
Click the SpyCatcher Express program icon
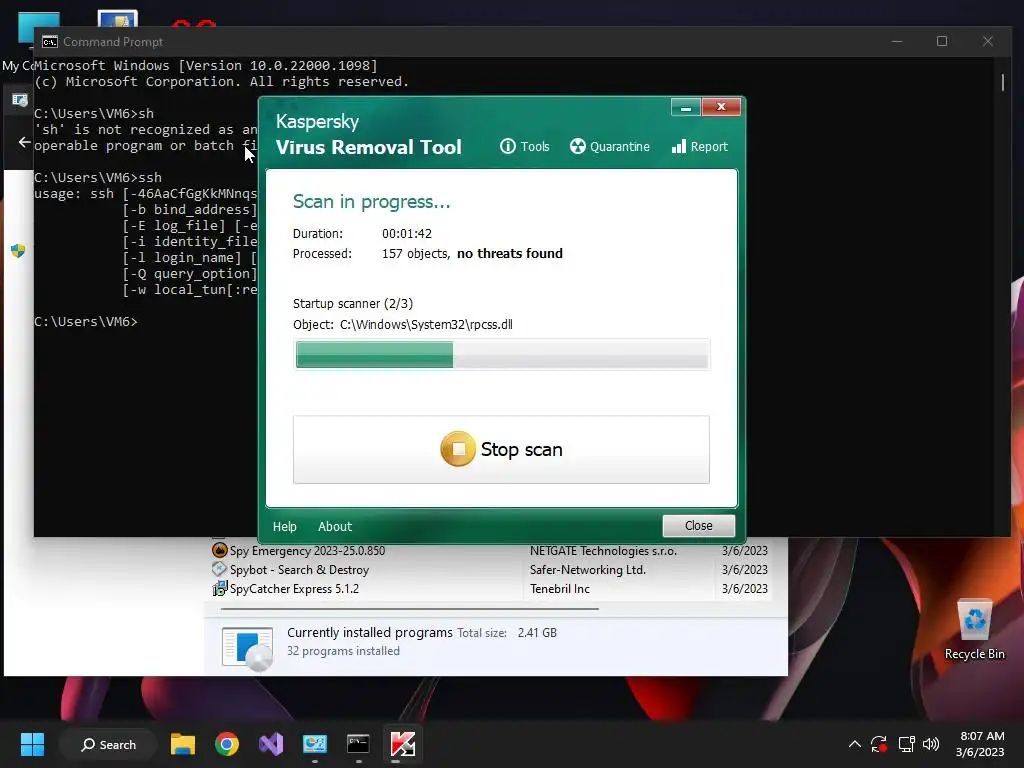point(219,588)
